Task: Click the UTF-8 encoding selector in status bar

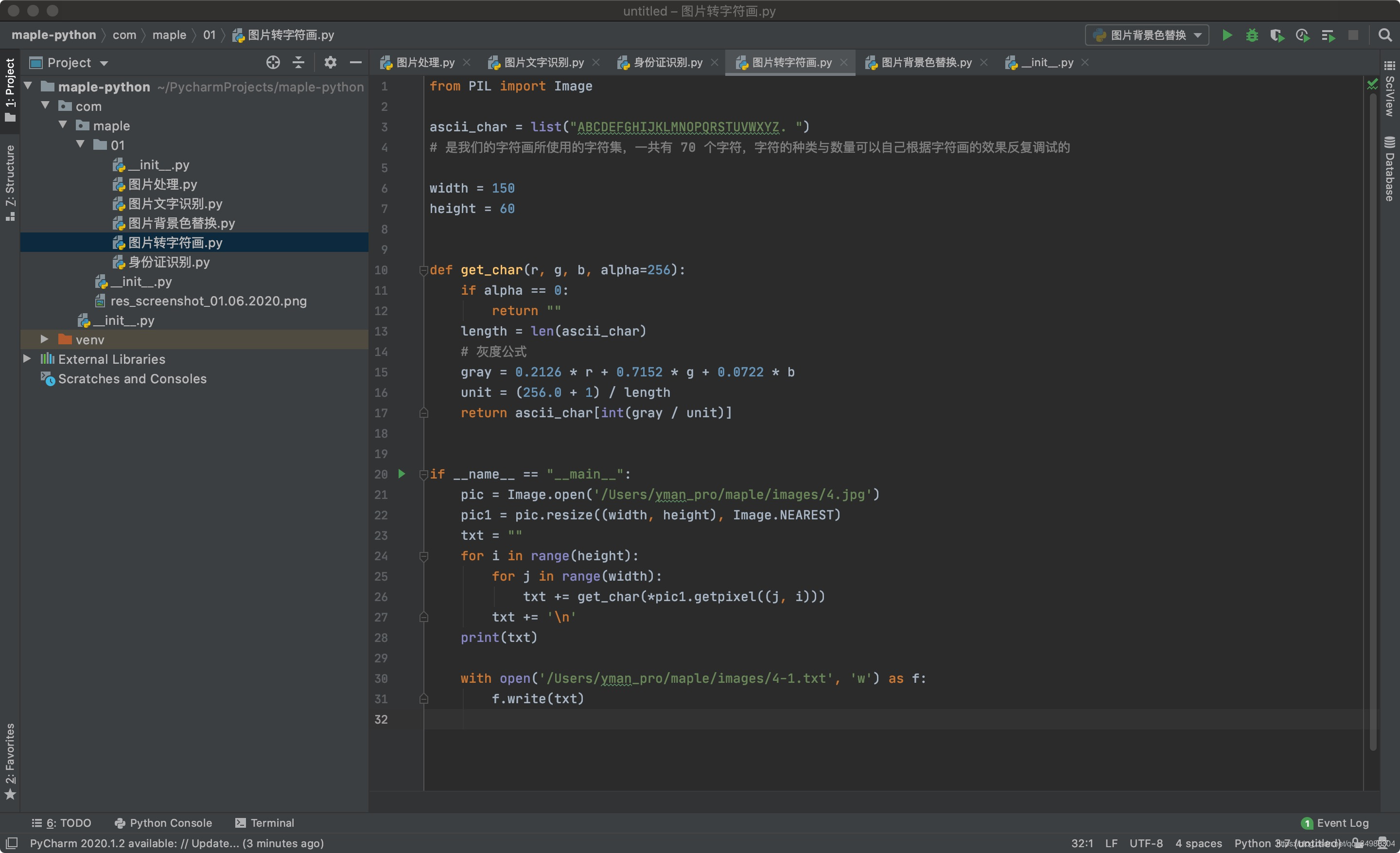Action: pyautogui.click(x=1145, y=843)
